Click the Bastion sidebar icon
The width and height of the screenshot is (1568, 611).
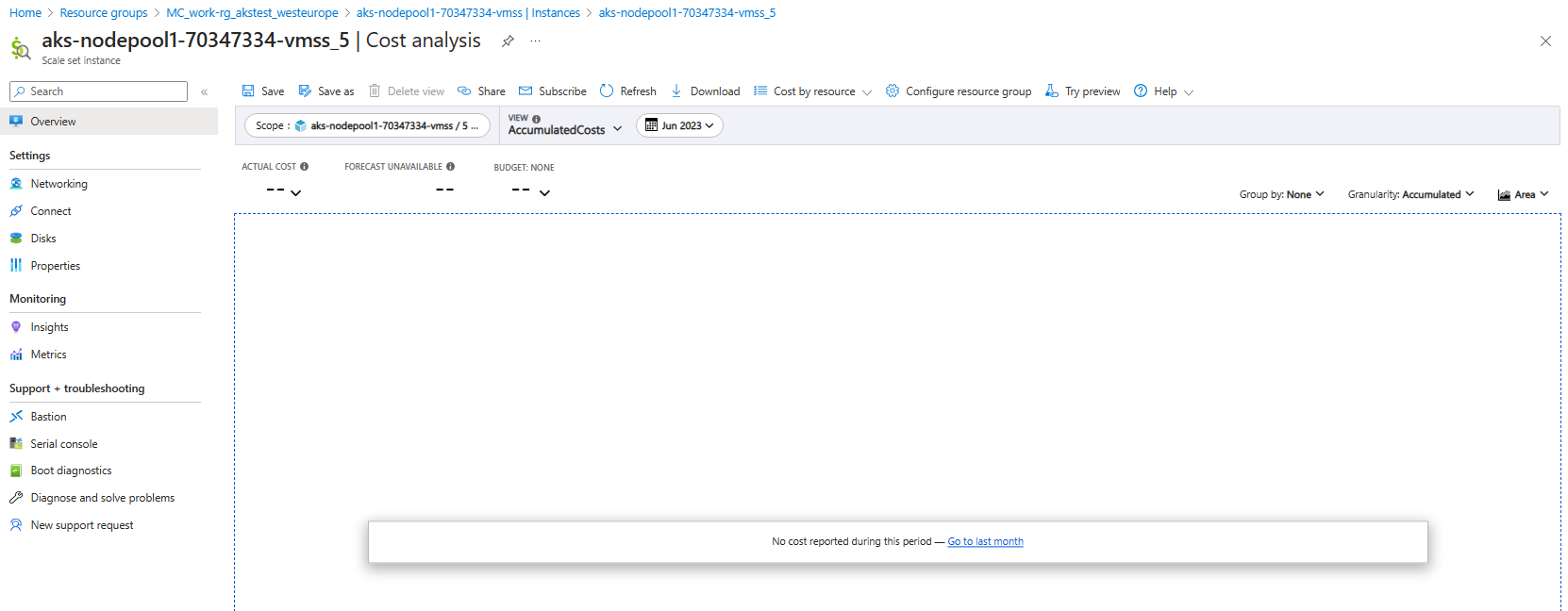16,417
